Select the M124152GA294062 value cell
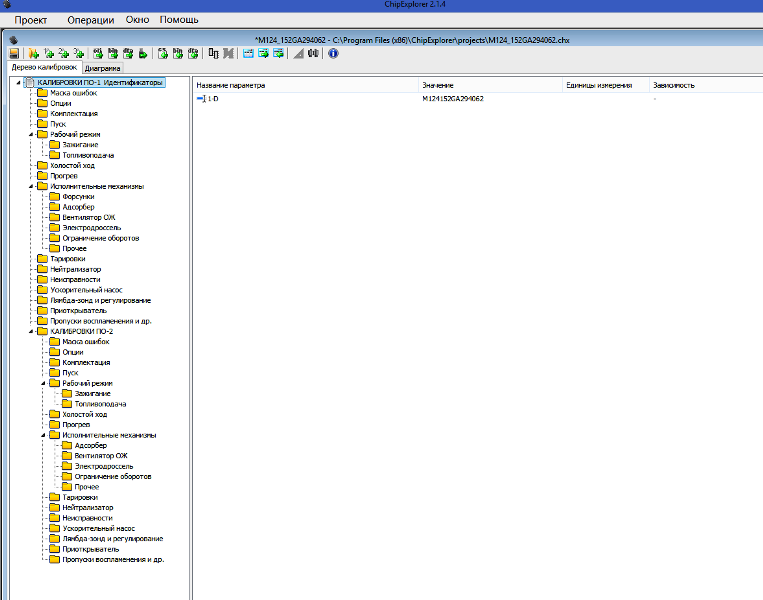This screenshot has width=763, height=600. tap(453, 99)
